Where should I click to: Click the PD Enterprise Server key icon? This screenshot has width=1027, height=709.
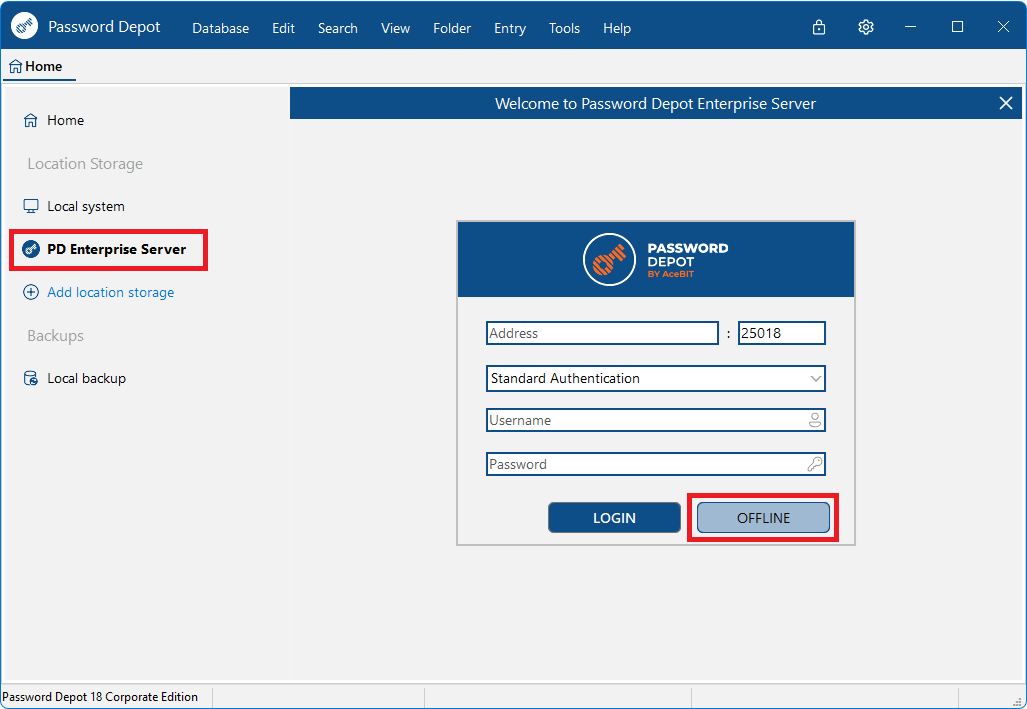31,249
